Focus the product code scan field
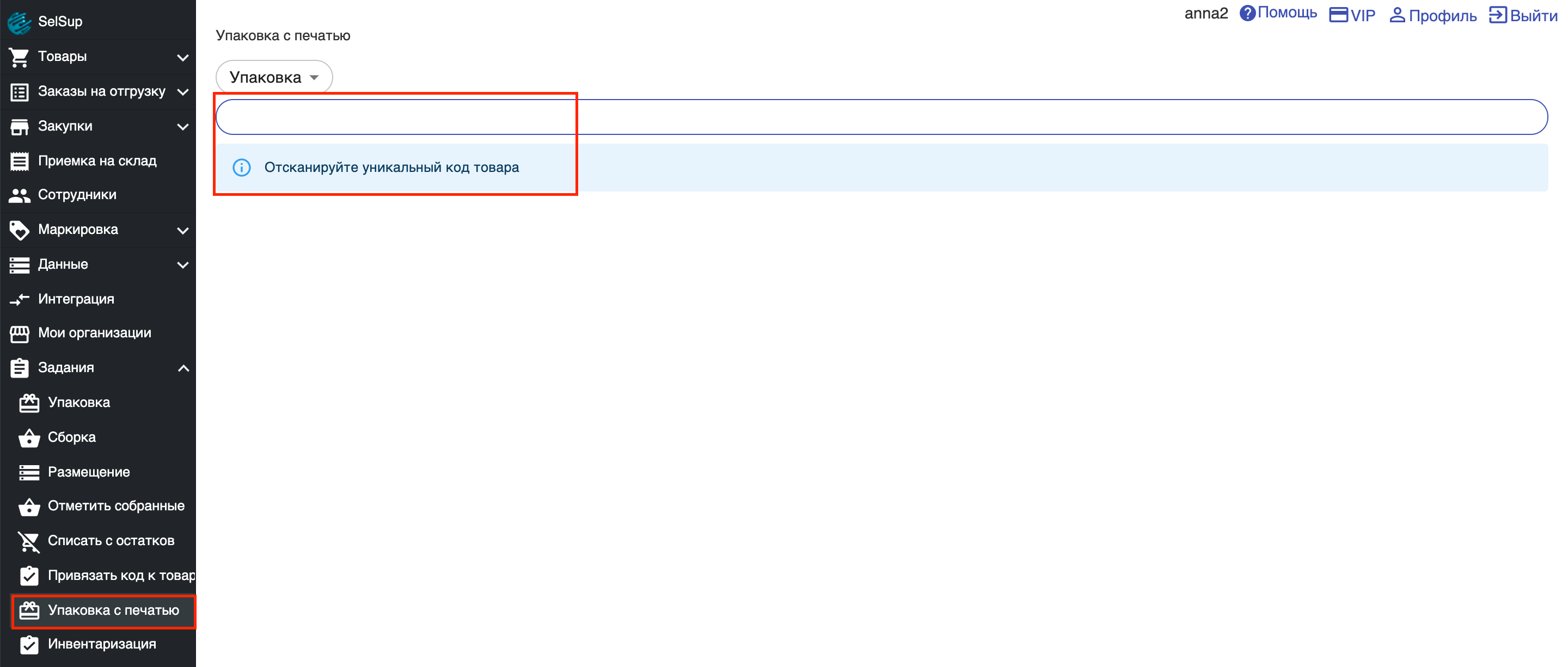Screen dimensions: 1568x667 click(x=881, y=117)
